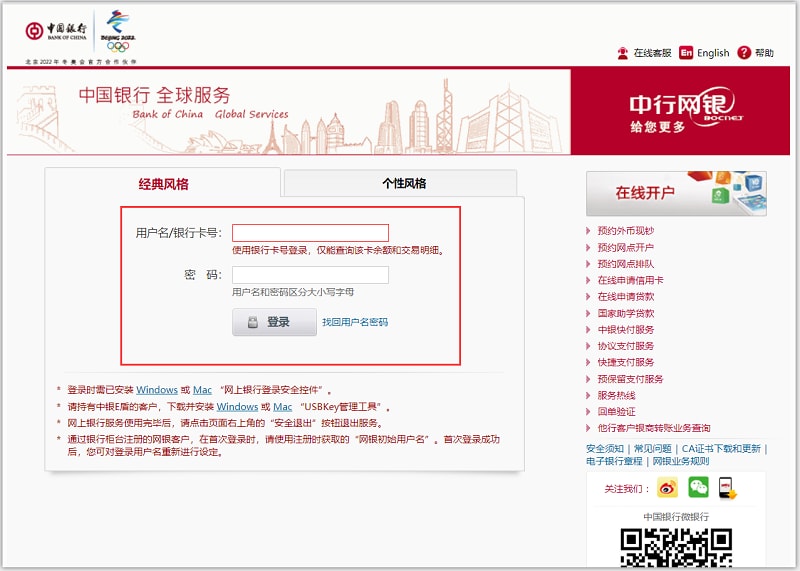This screenshot has height=571, width=800.
Task: Click the mobile banking phone icon
Action: tap(727, 488)
